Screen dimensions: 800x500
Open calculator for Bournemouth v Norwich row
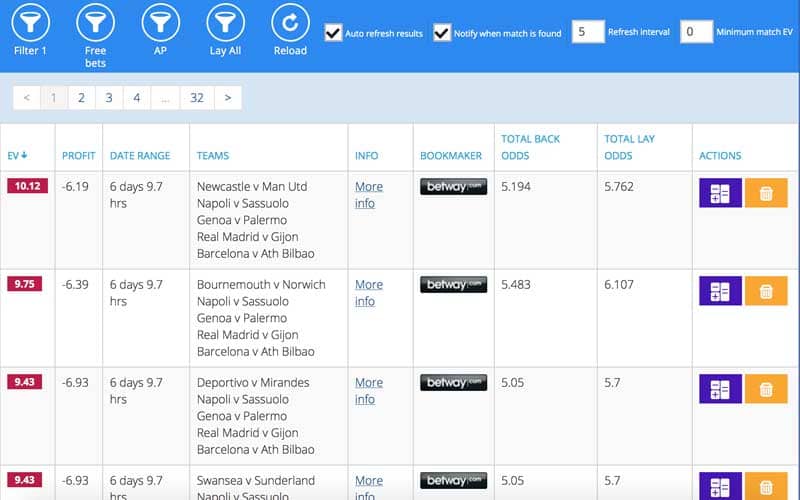tap(720, 291)
